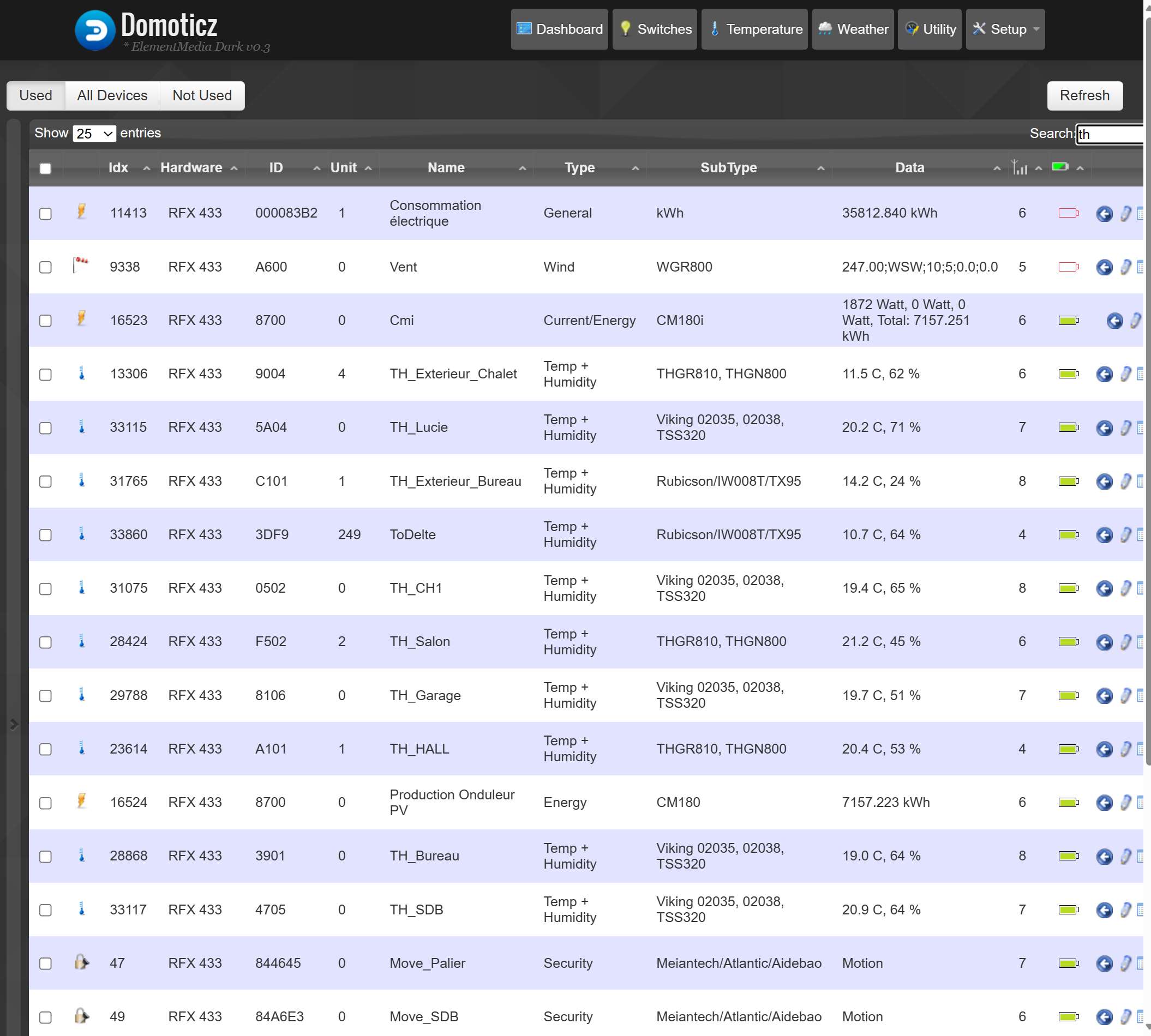Filter to Not Used devices
Viewport: 1151px width, 1036px height.
tap(202, 95)
